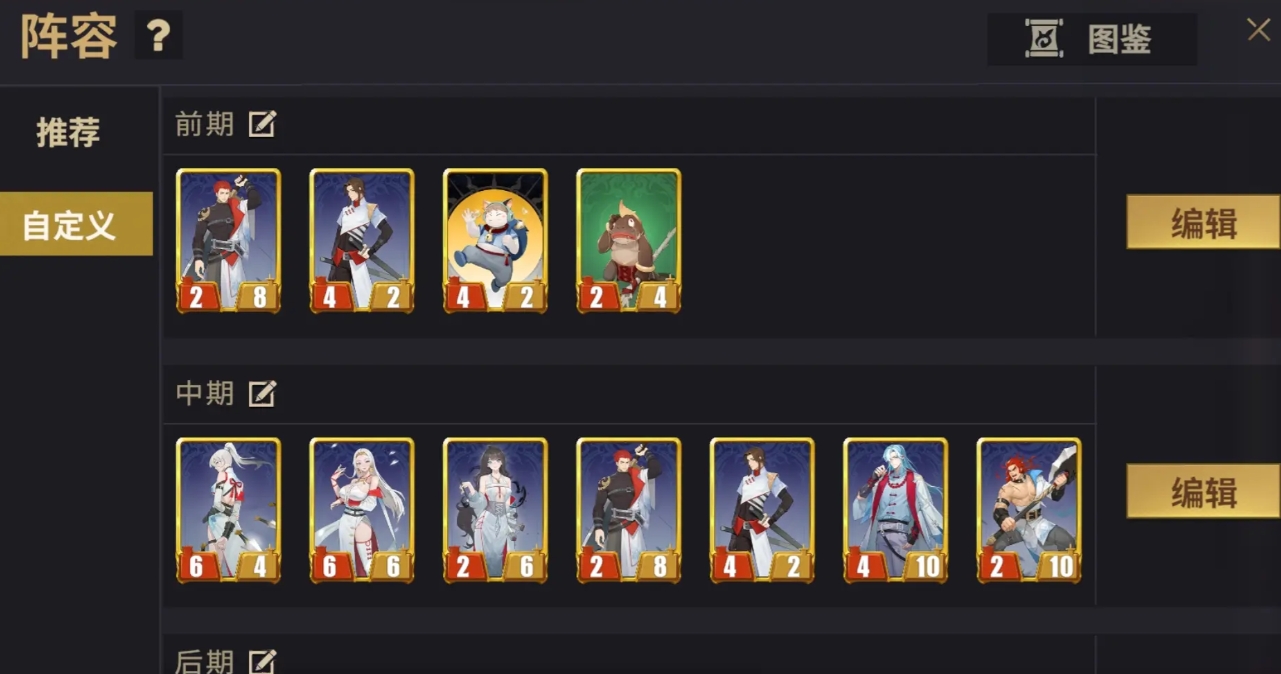
Task: Select the 自定义 tab
Action: click(76, 224)
